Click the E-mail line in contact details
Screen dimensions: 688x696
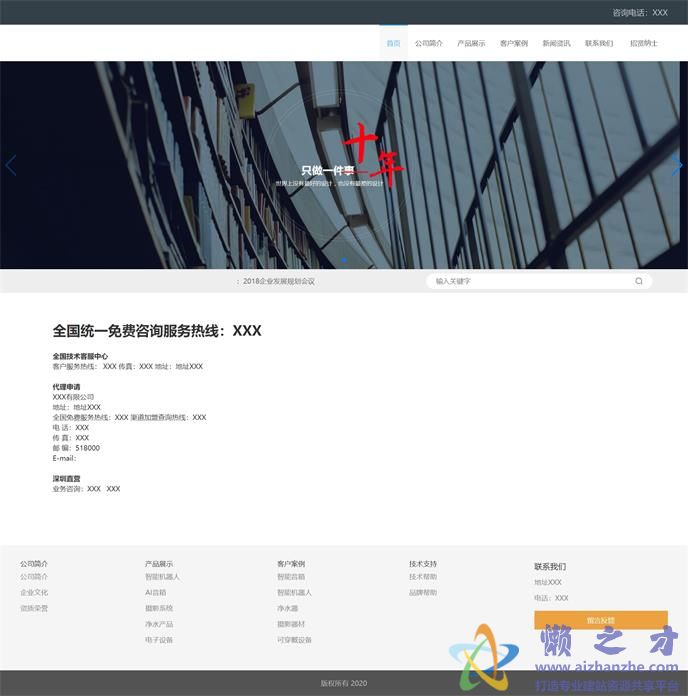[65, 458]
